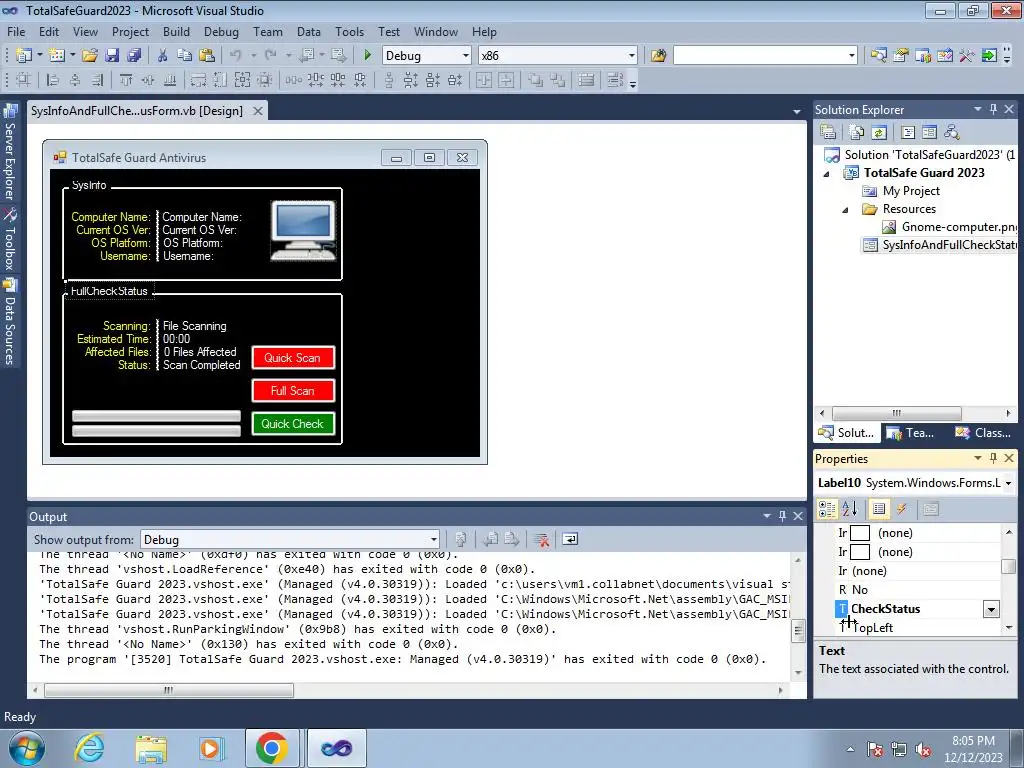Open the Project menu

click(x=130, y=31)
